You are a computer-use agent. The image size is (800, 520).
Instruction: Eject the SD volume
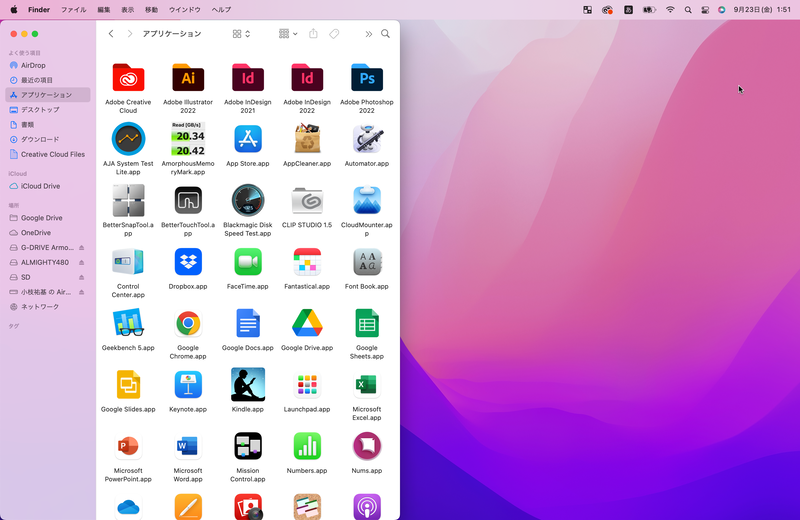[x=82, y=277]
